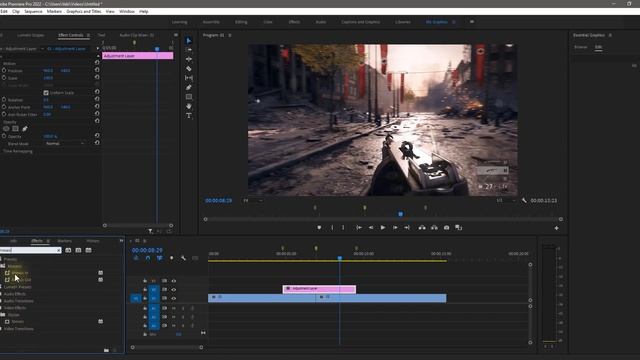Toggle Scale animation stopwatch
The width and height of the screenshot is (640, 360).
click(x=4, y=78)
